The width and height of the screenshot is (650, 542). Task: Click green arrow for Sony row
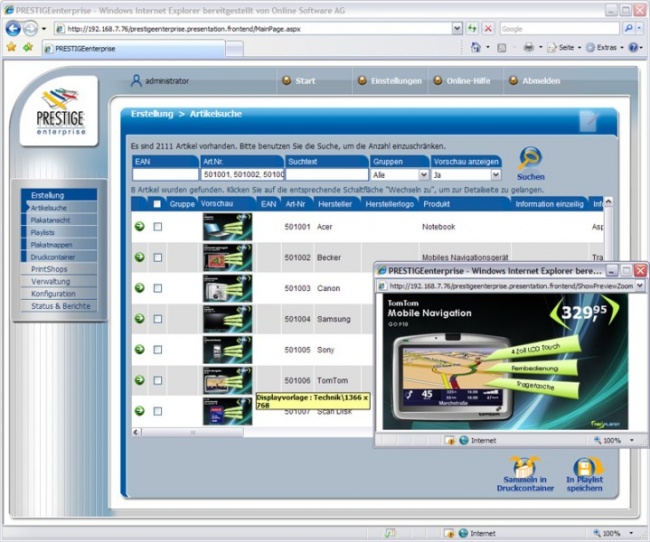point(140,349)
